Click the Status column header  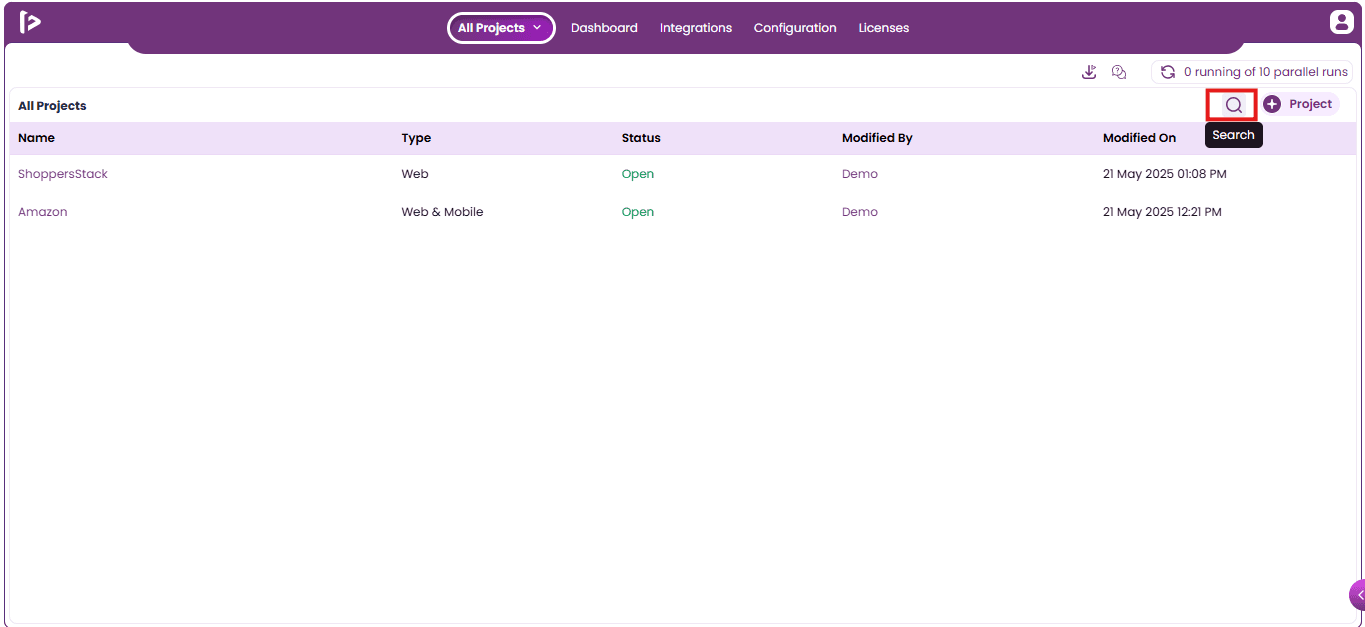point(641,138)
